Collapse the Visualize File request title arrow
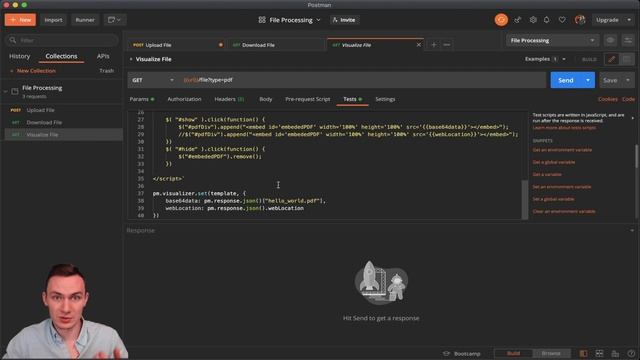This screenshot has height=360, width=640. click(x=131, y=59)
